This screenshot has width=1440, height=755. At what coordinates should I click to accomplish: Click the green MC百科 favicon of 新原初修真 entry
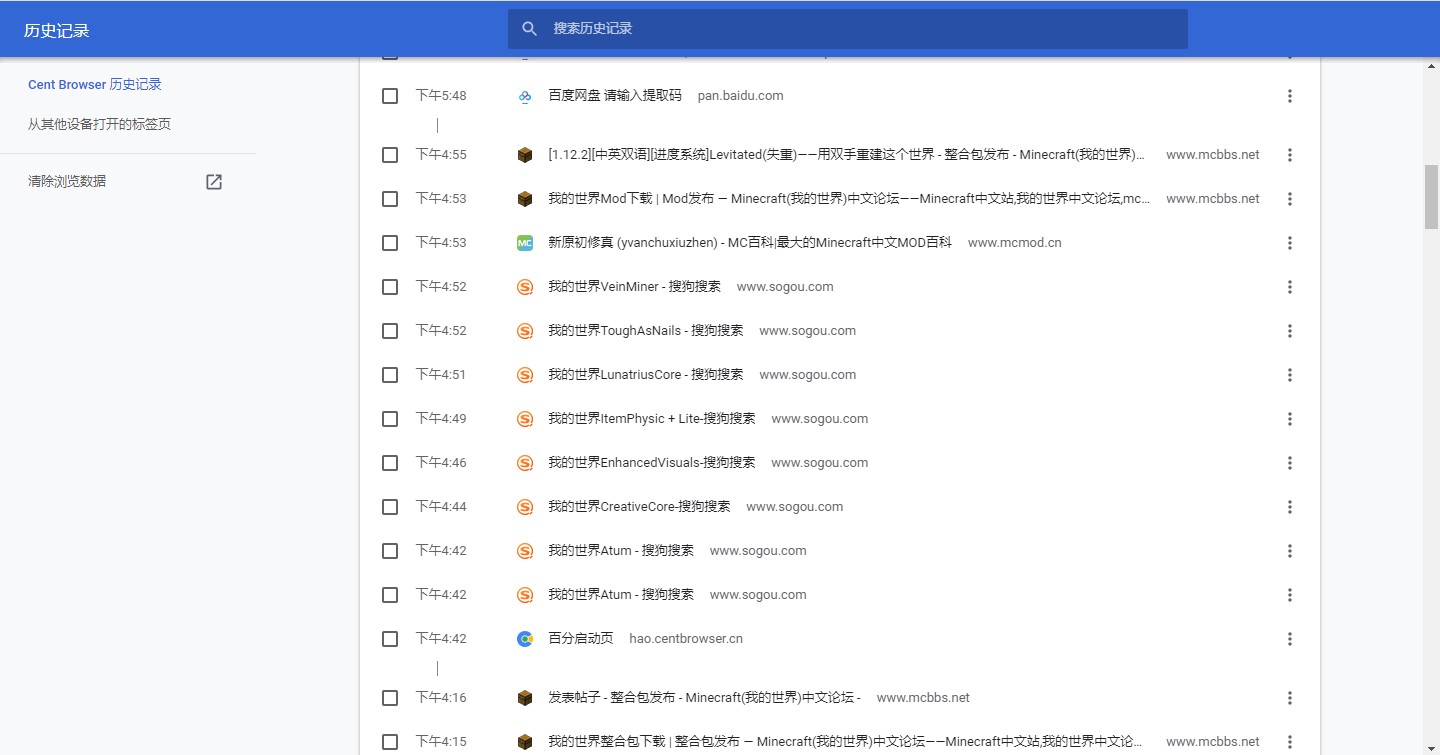pos(525,243)
